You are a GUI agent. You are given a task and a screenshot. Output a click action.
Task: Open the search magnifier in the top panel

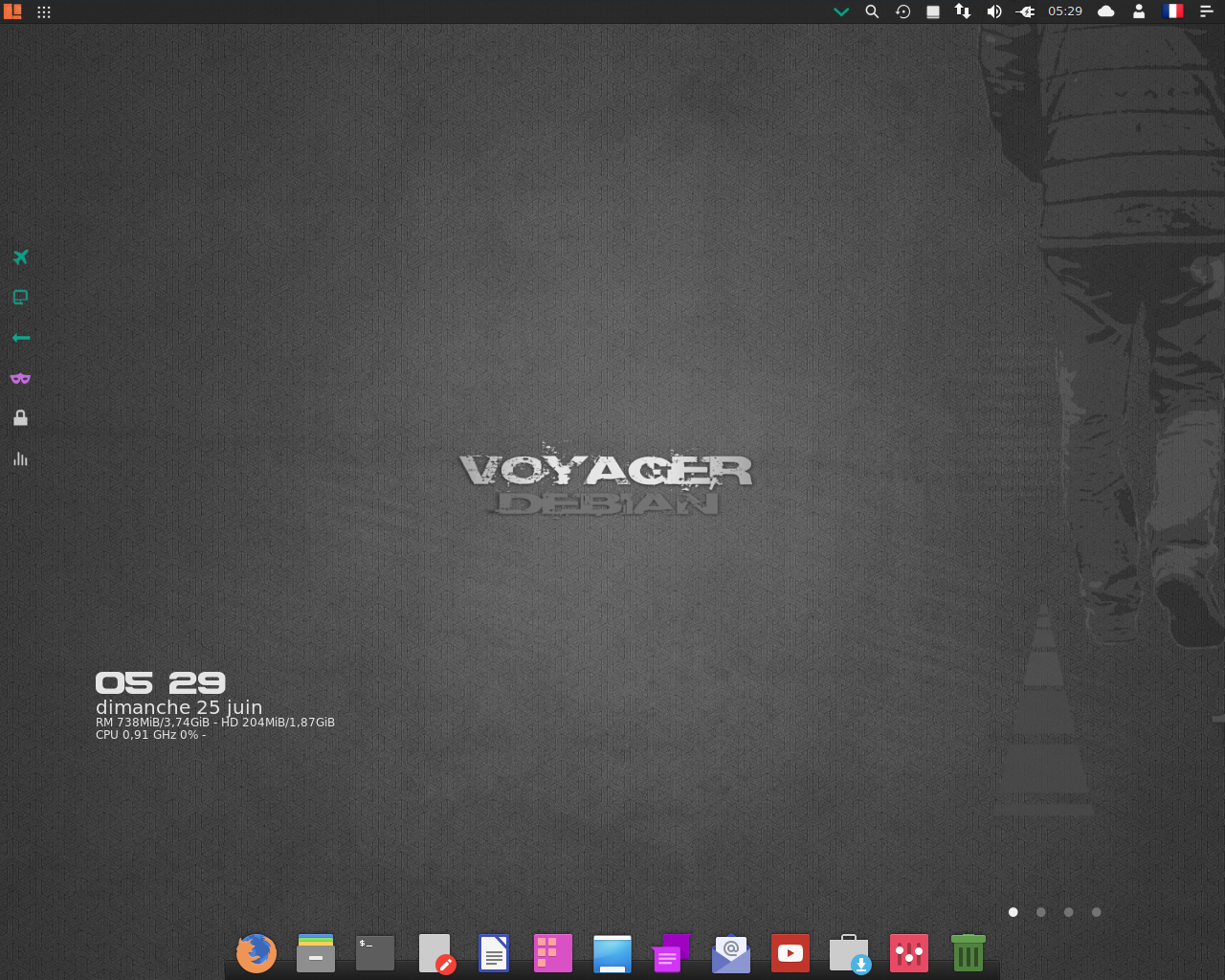[x=872, y=11]
